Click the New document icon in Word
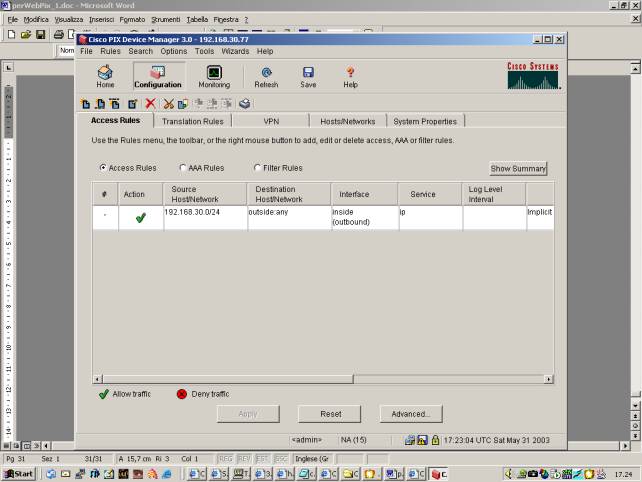Screen dimensions: 642x482 pyautogui.click(x=11, y=34)
